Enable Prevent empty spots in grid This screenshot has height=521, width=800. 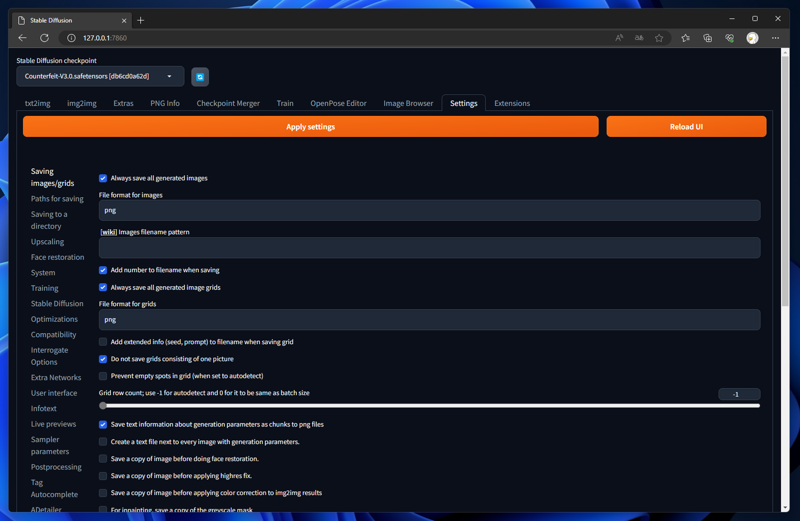pos(103,376)
